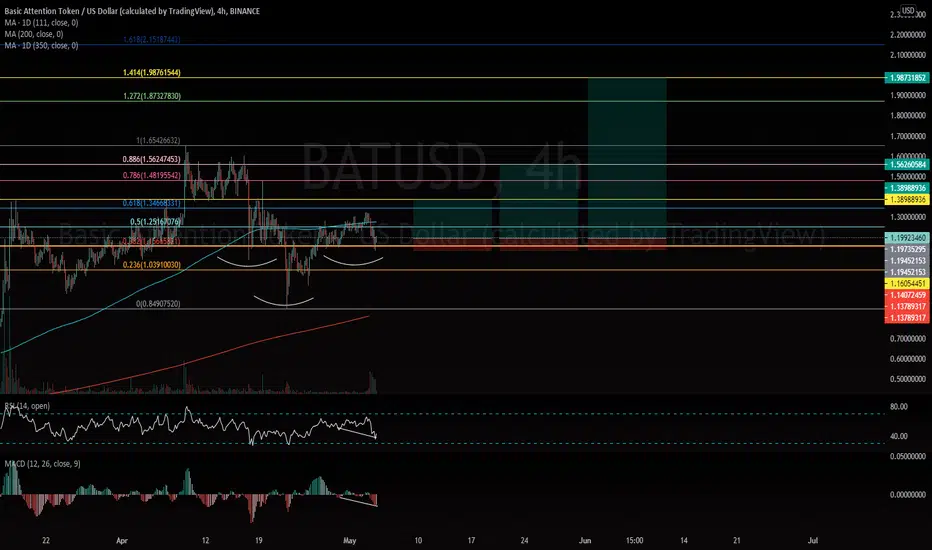Click the 0.236(1.03910030) Fibonacci label

pyautogui.click(x=152, y=265)
